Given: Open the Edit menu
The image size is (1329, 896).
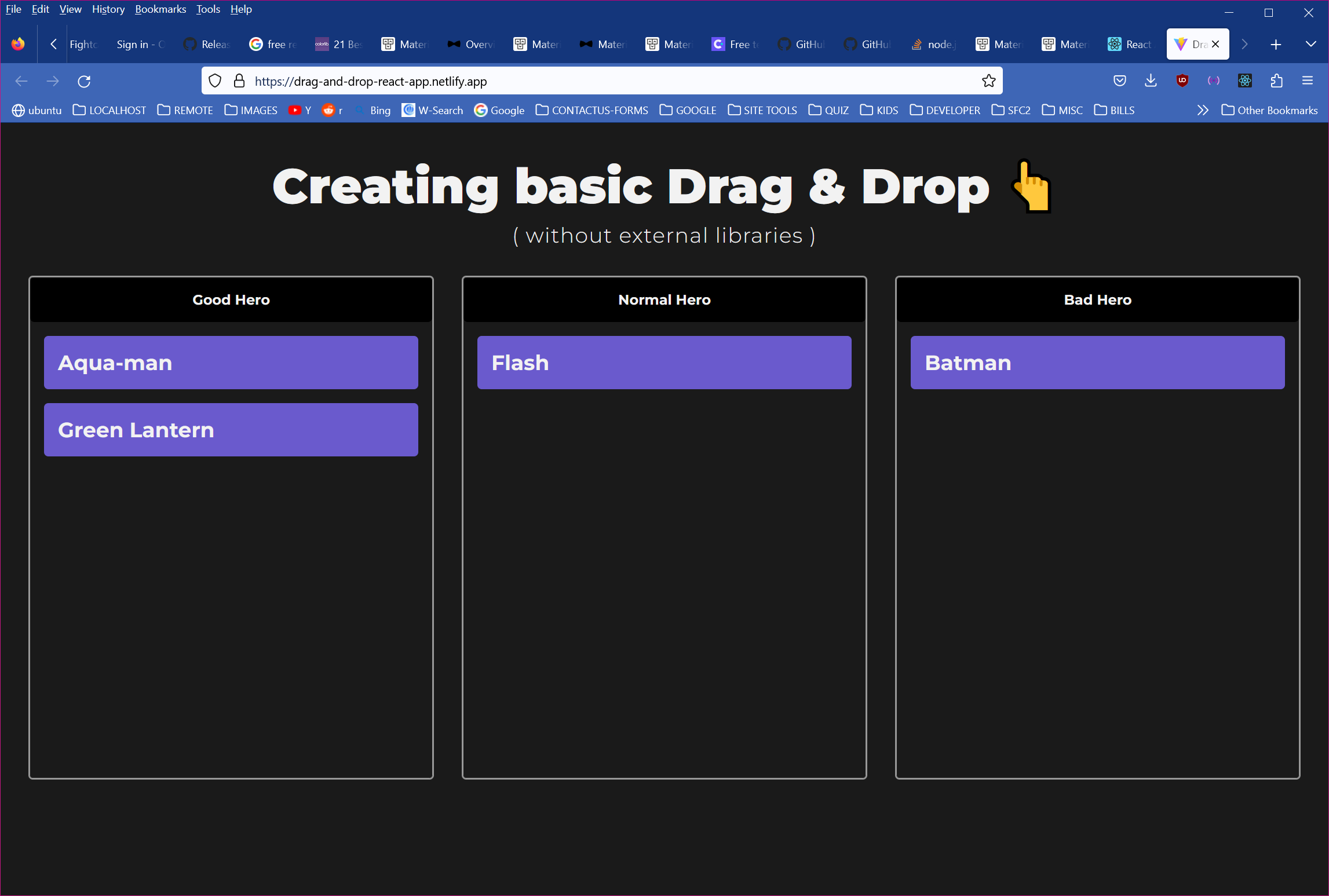Looking at the screenshot, I should pos(40,9).
